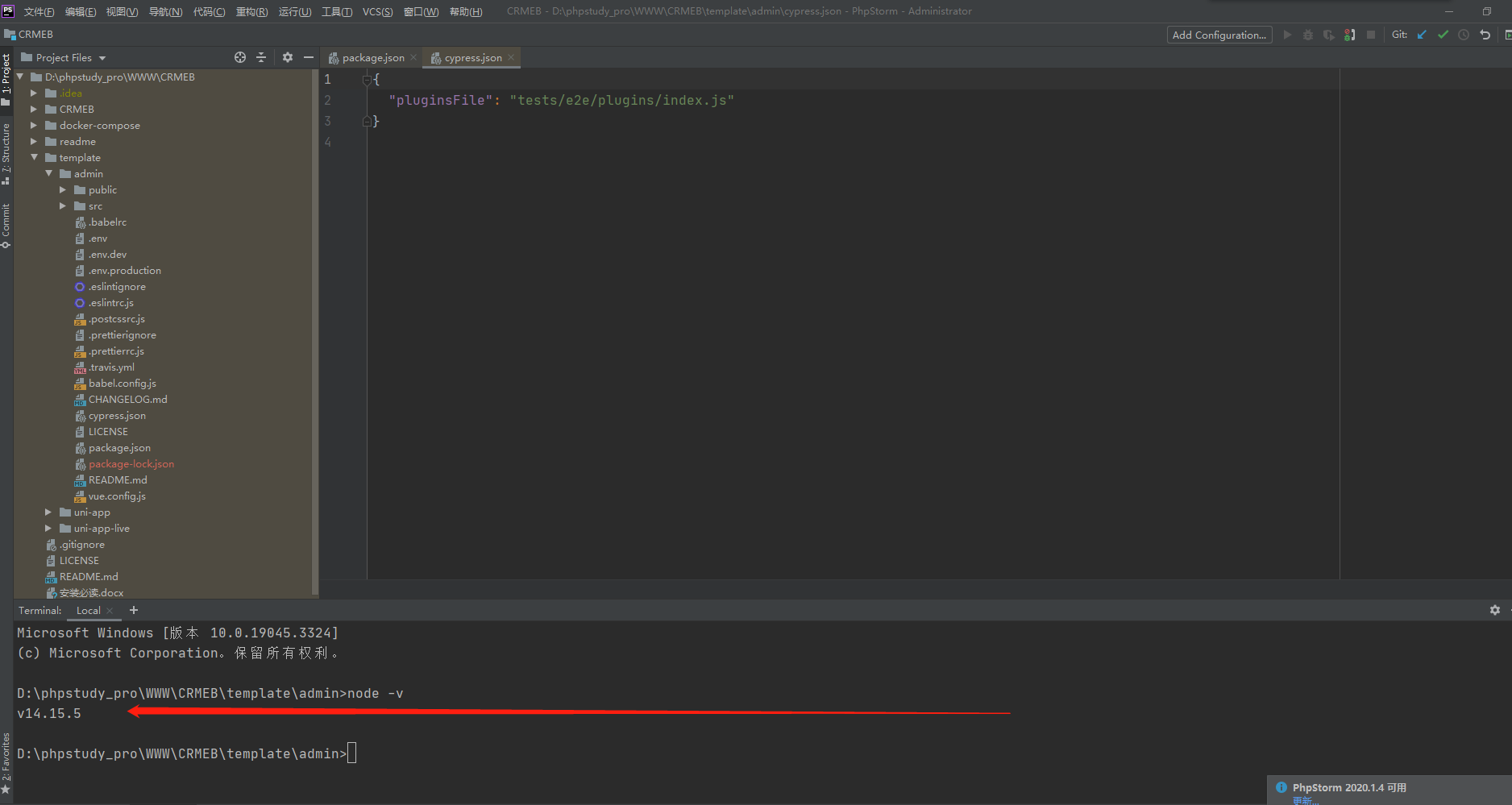Select .travis.yml in project tree
The image size is (1512, 805).
click(x=111, y=367)
